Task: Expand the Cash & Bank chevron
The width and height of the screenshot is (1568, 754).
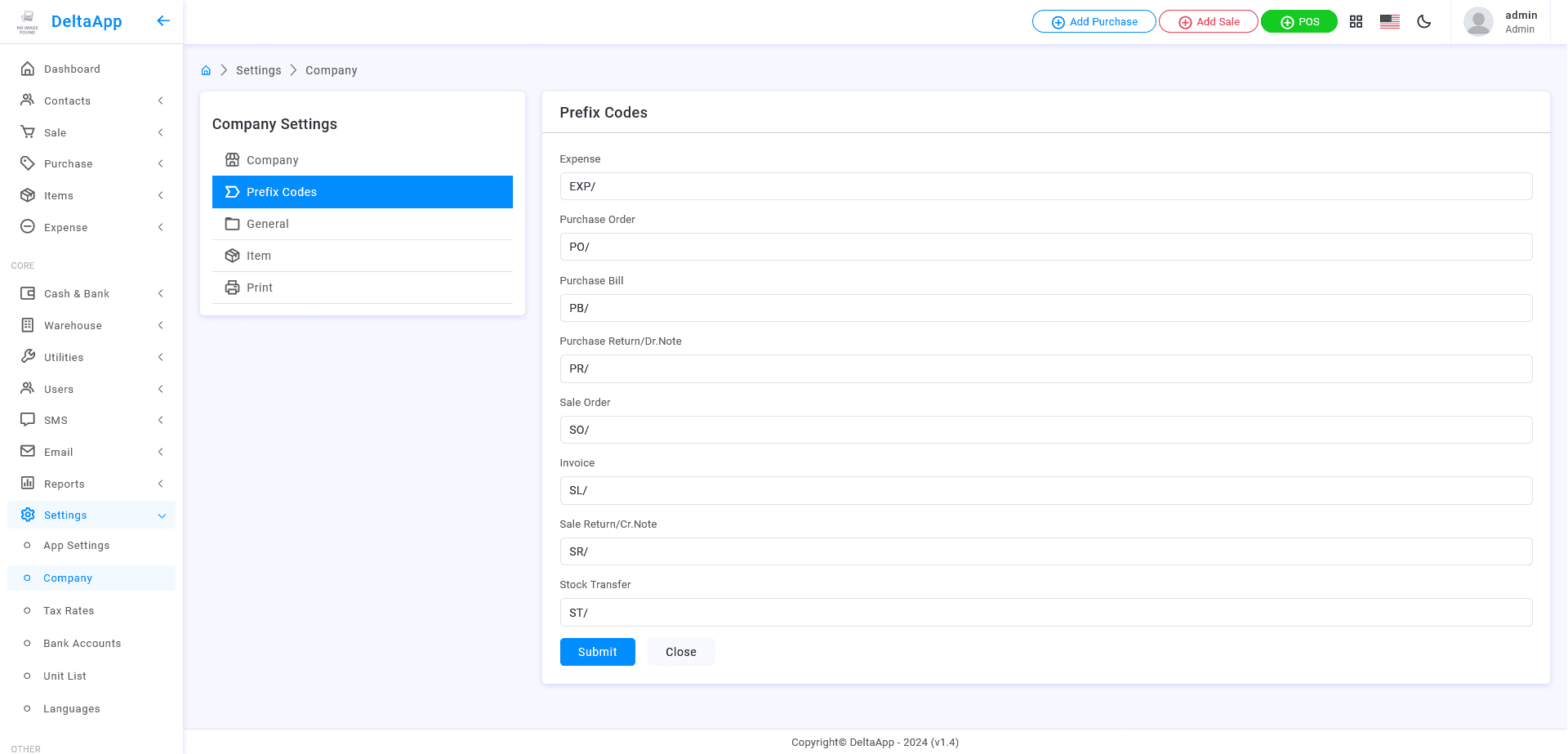Action: [161, 293]
